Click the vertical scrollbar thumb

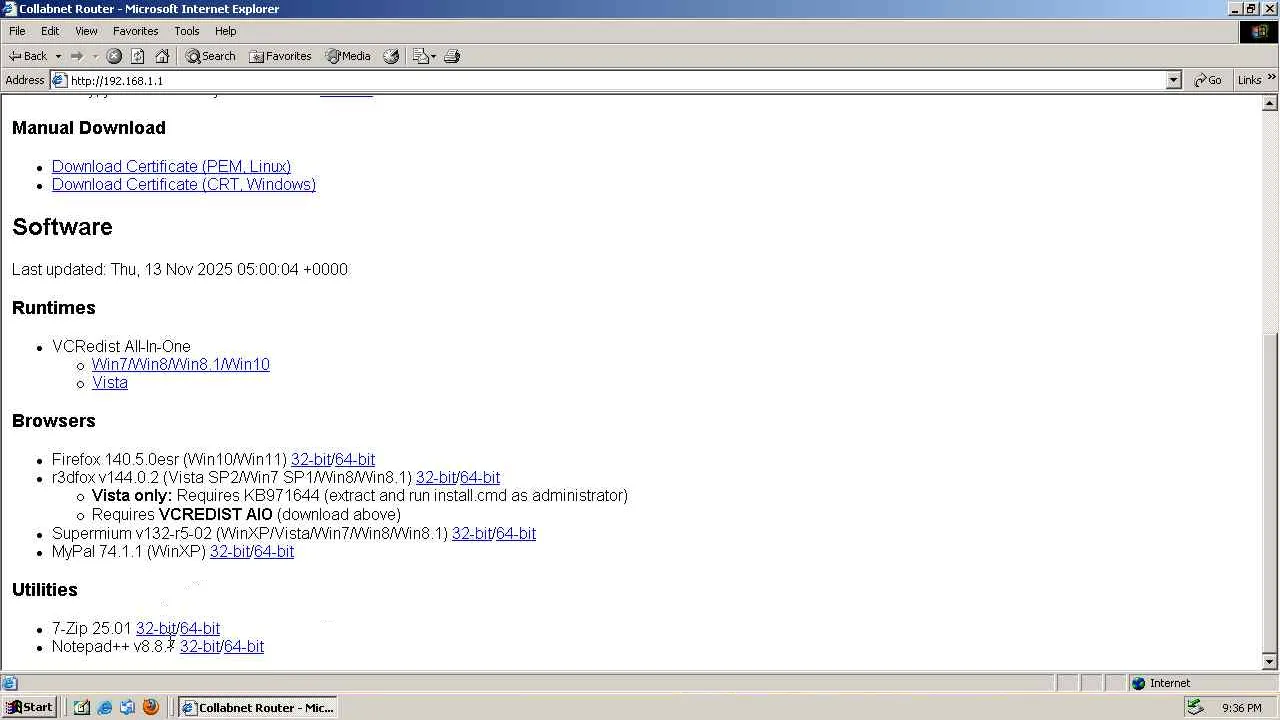tap(1271, 491)
